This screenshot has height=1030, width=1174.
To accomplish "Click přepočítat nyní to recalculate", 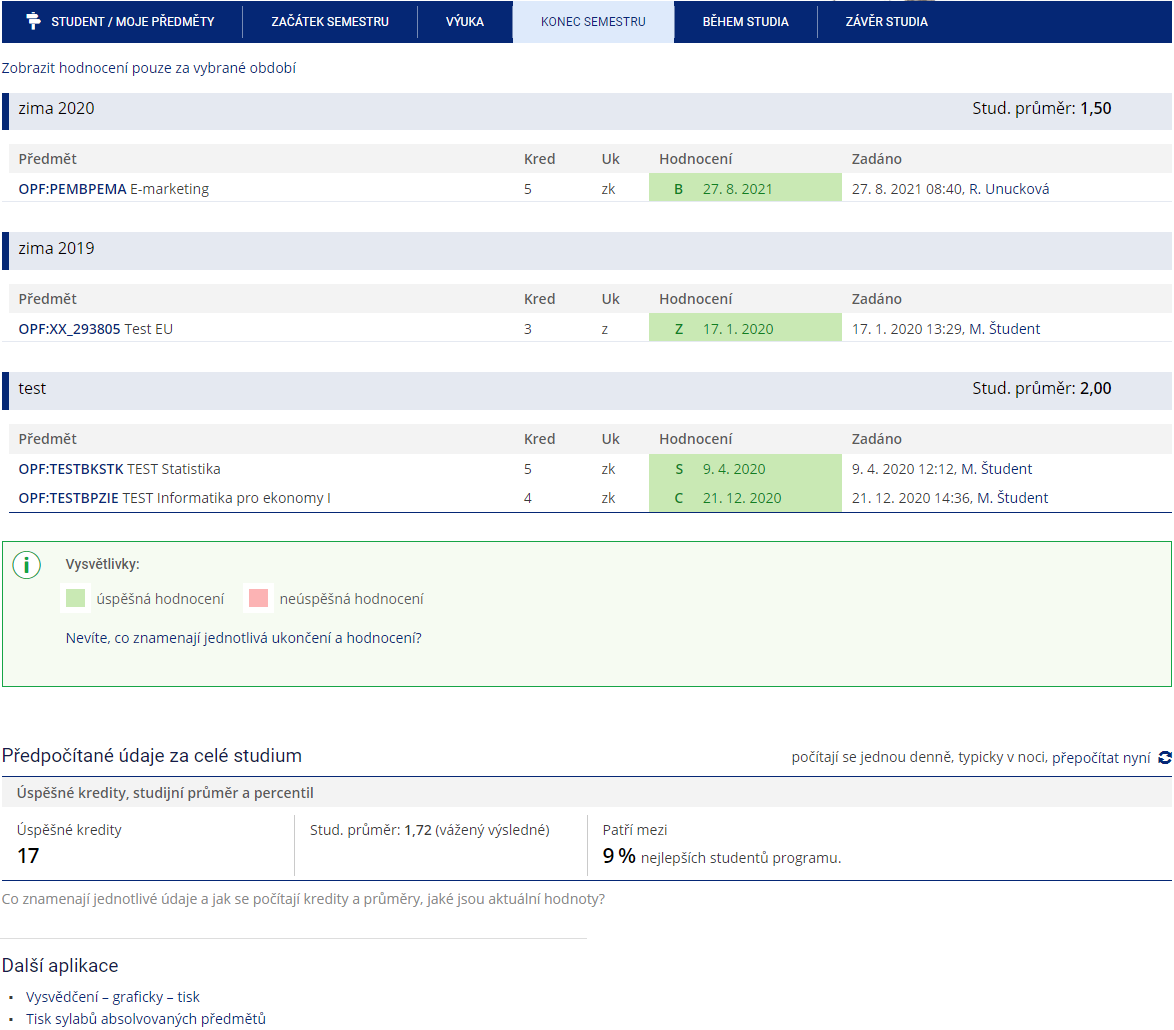I will click(x=1101, y=758).
